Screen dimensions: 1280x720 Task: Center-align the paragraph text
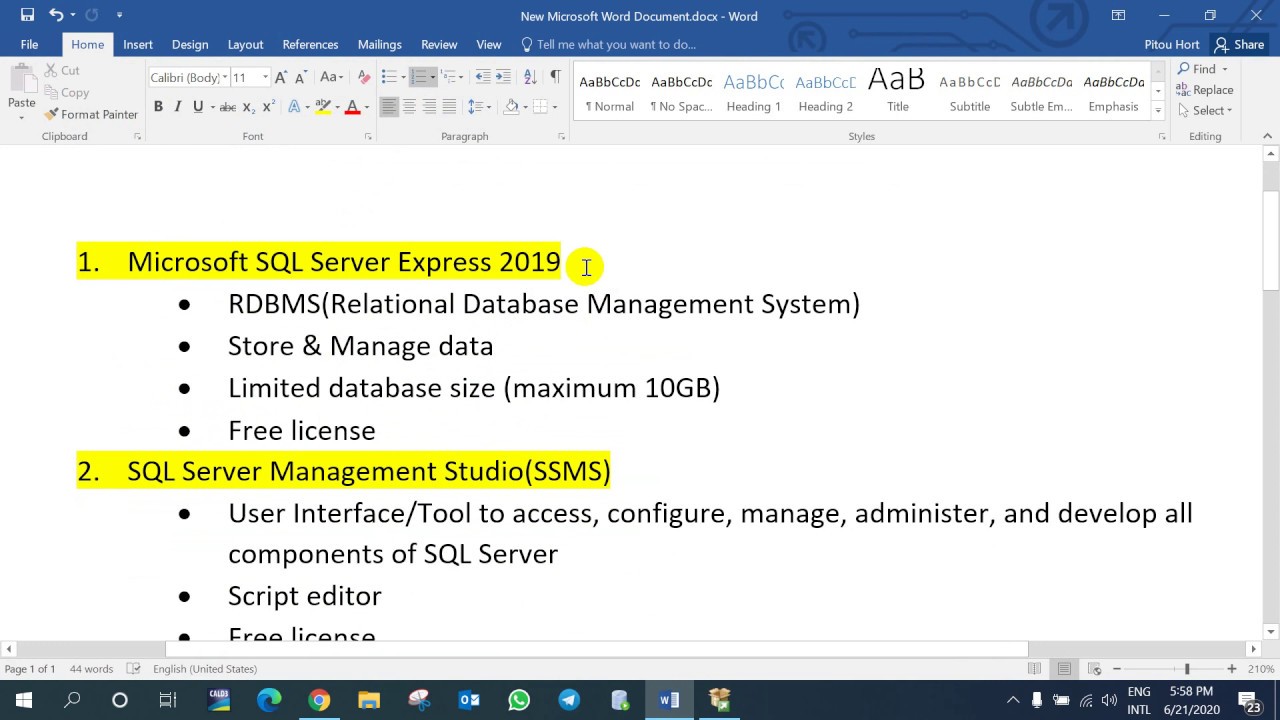pyautogui.click(x=409, y=107)
